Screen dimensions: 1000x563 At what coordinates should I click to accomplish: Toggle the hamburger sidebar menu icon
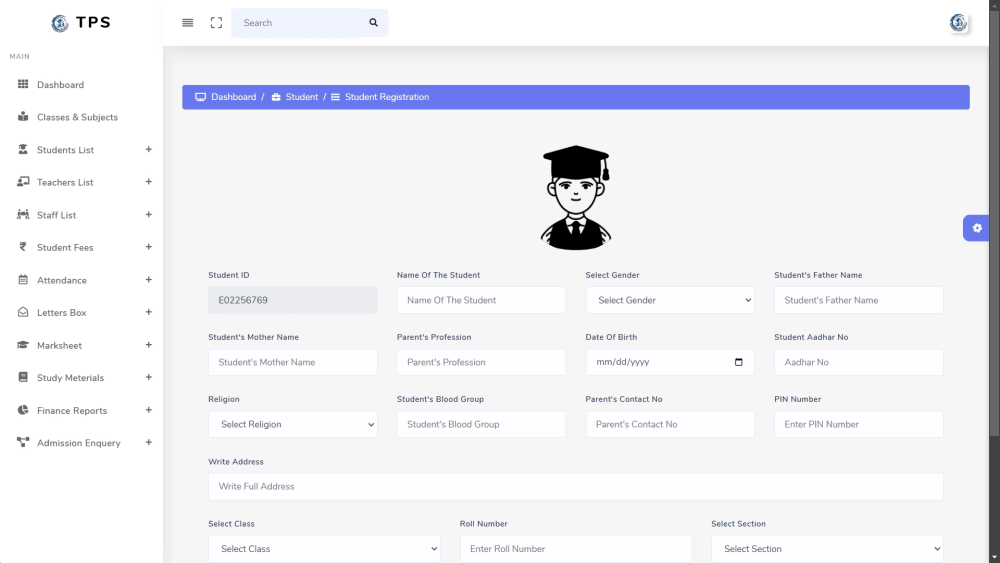pos(188,23)
